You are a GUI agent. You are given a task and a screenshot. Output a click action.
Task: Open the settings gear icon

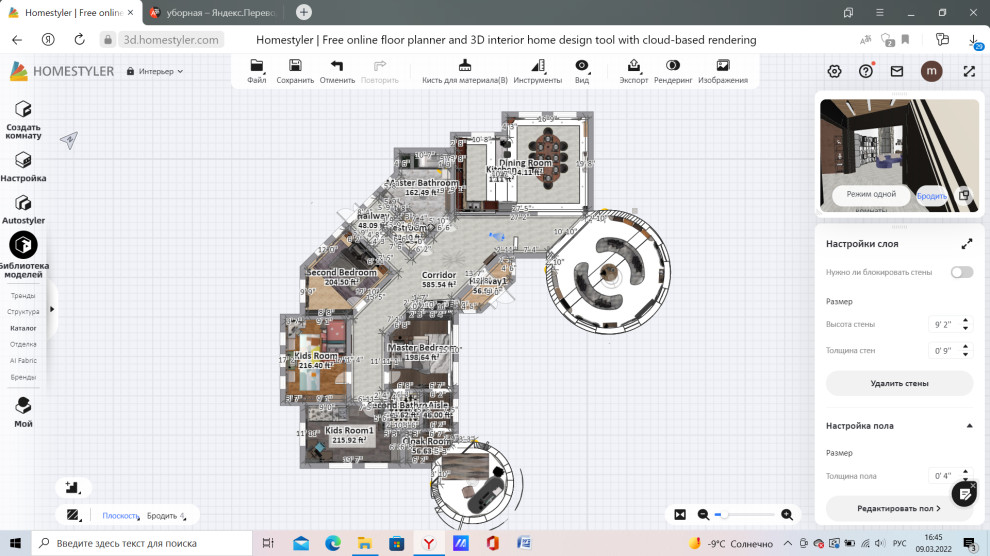[x=834, y=71]
